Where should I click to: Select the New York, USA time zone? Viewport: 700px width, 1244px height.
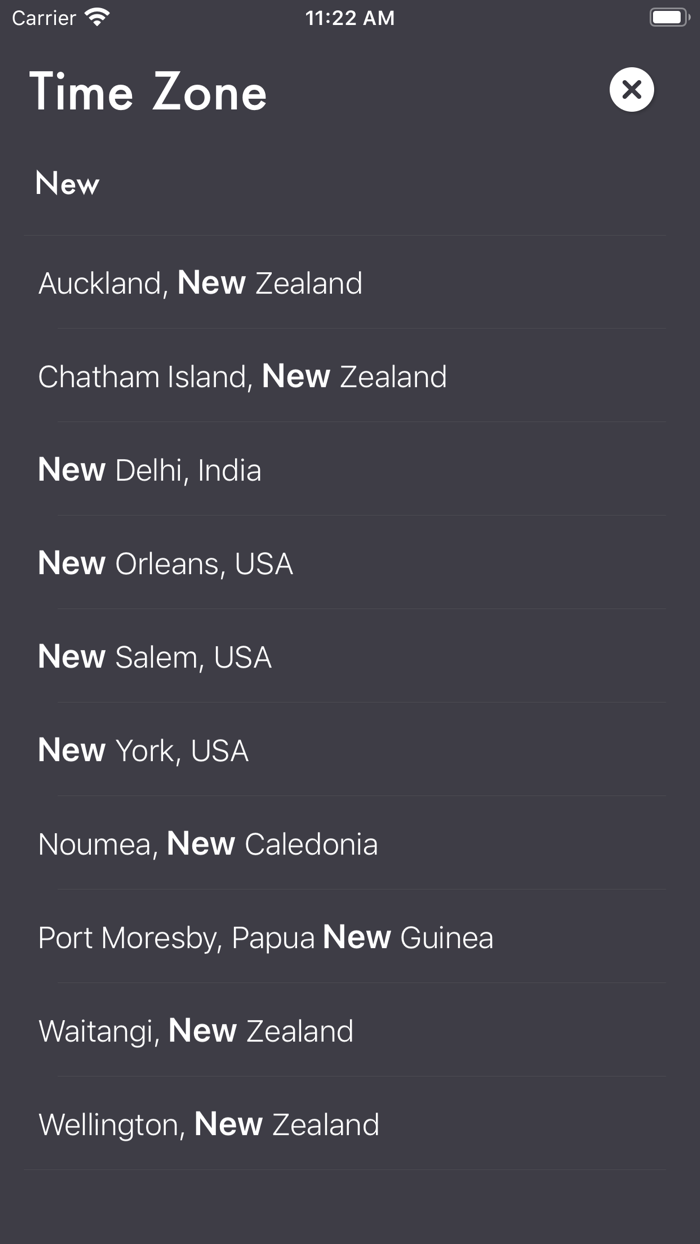coord(143,750)
